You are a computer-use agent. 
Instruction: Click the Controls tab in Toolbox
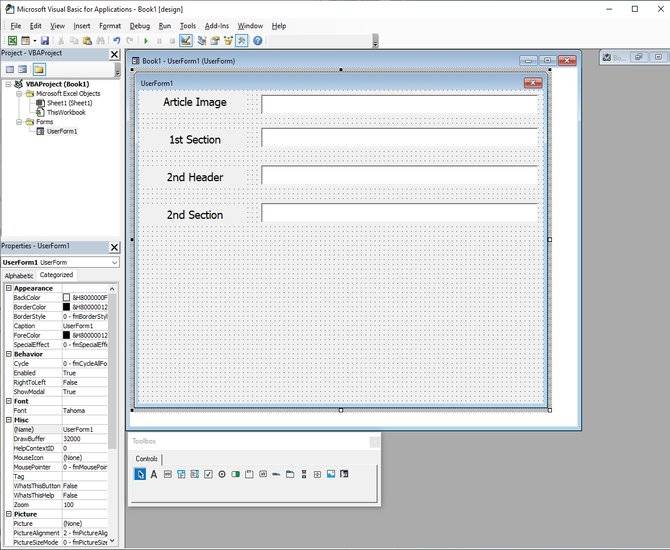click(147, 459)
